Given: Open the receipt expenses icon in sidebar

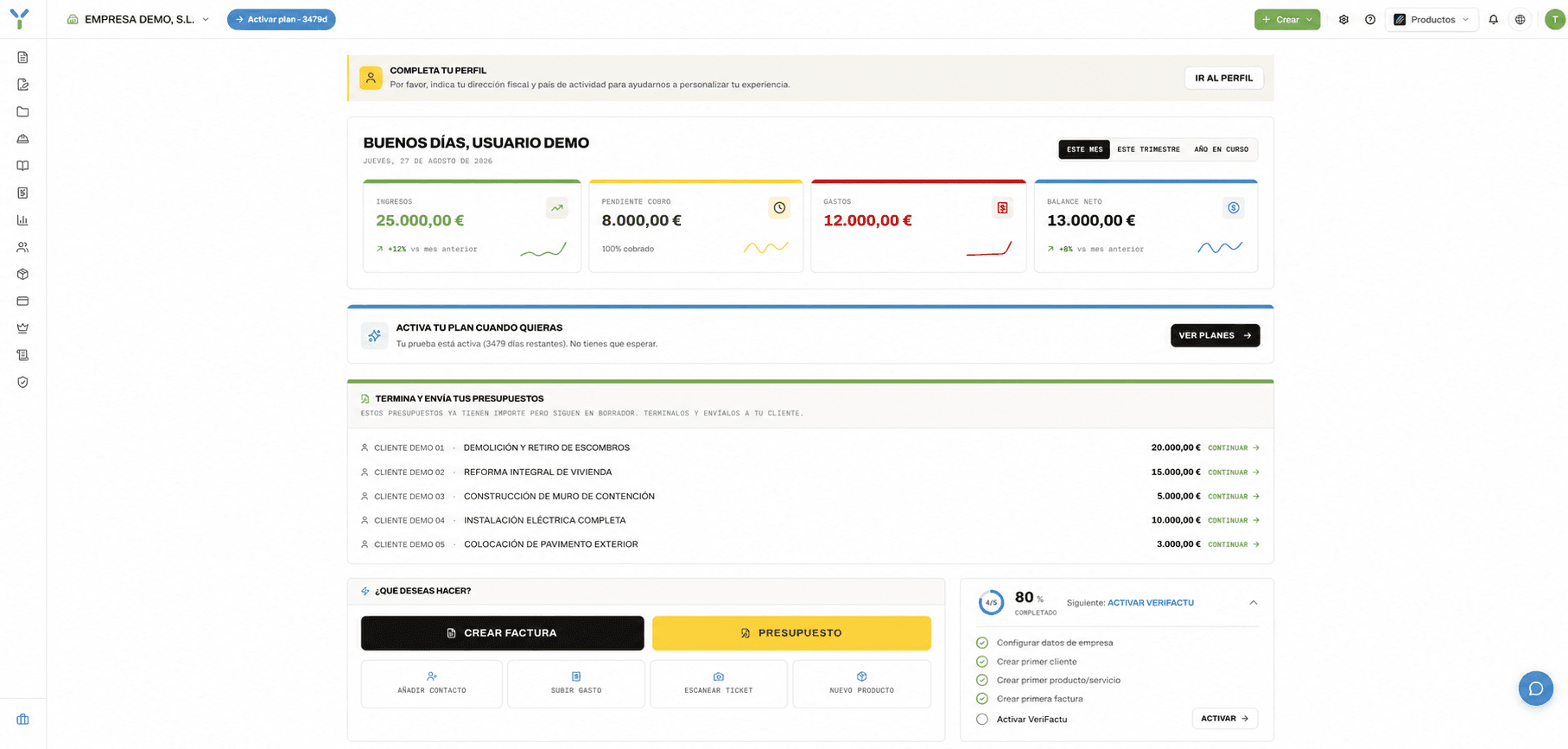Looking at the screenshot, I should point(22,193).
